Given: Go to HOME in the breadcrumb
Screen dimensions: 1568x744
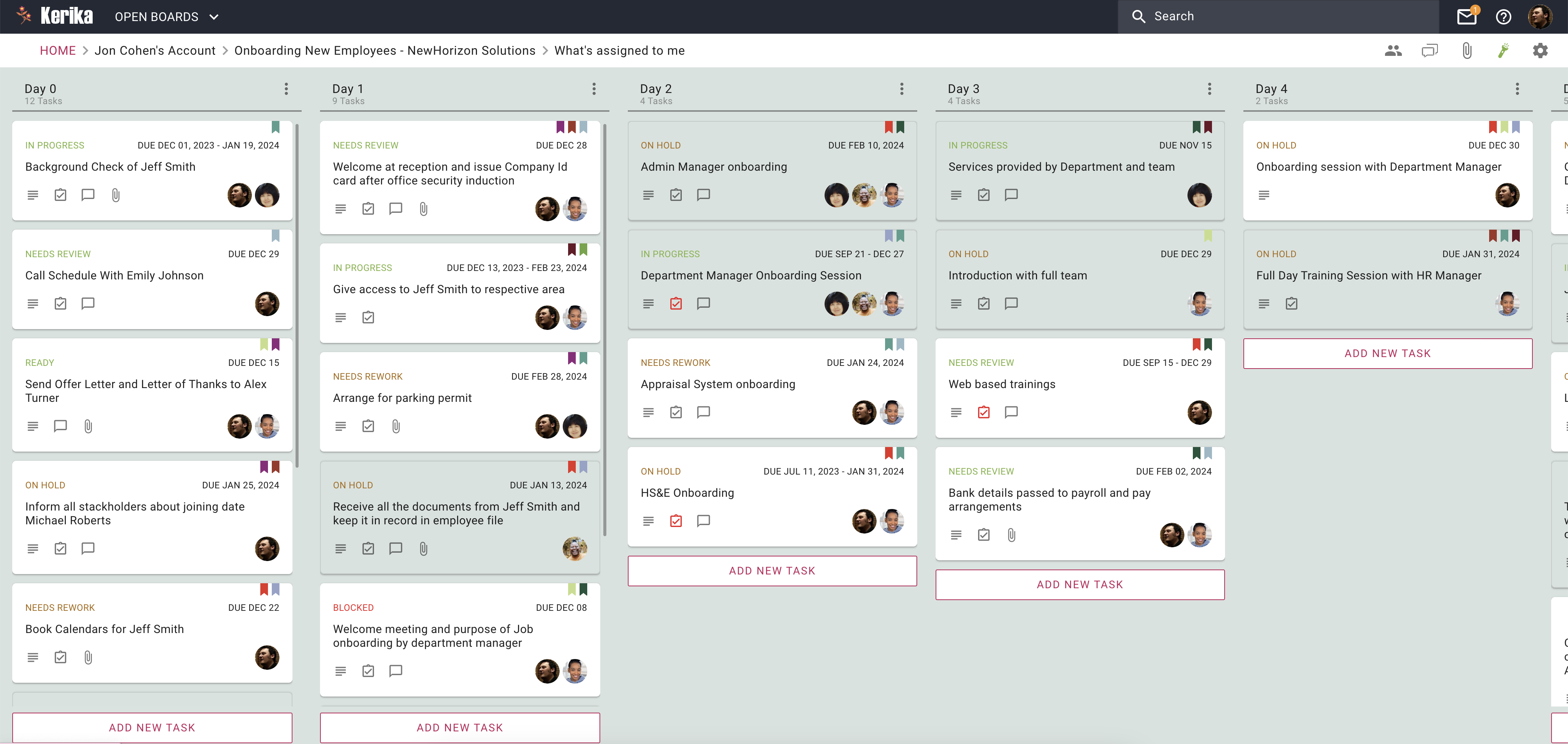Looking at the screenshot, I should [x=58, y=51].
